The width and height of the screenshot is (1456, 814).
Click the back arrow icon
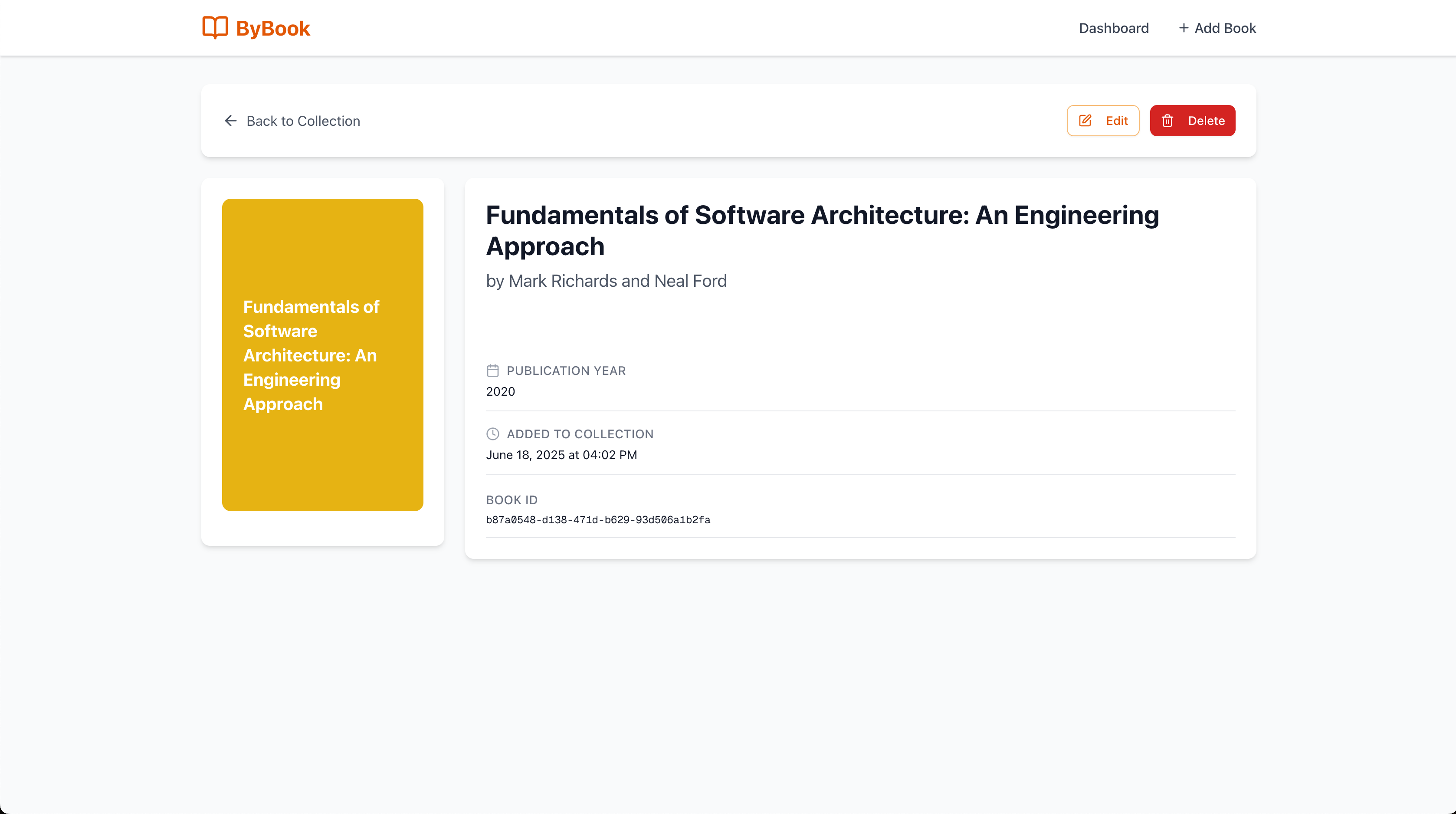pos(231,121)
